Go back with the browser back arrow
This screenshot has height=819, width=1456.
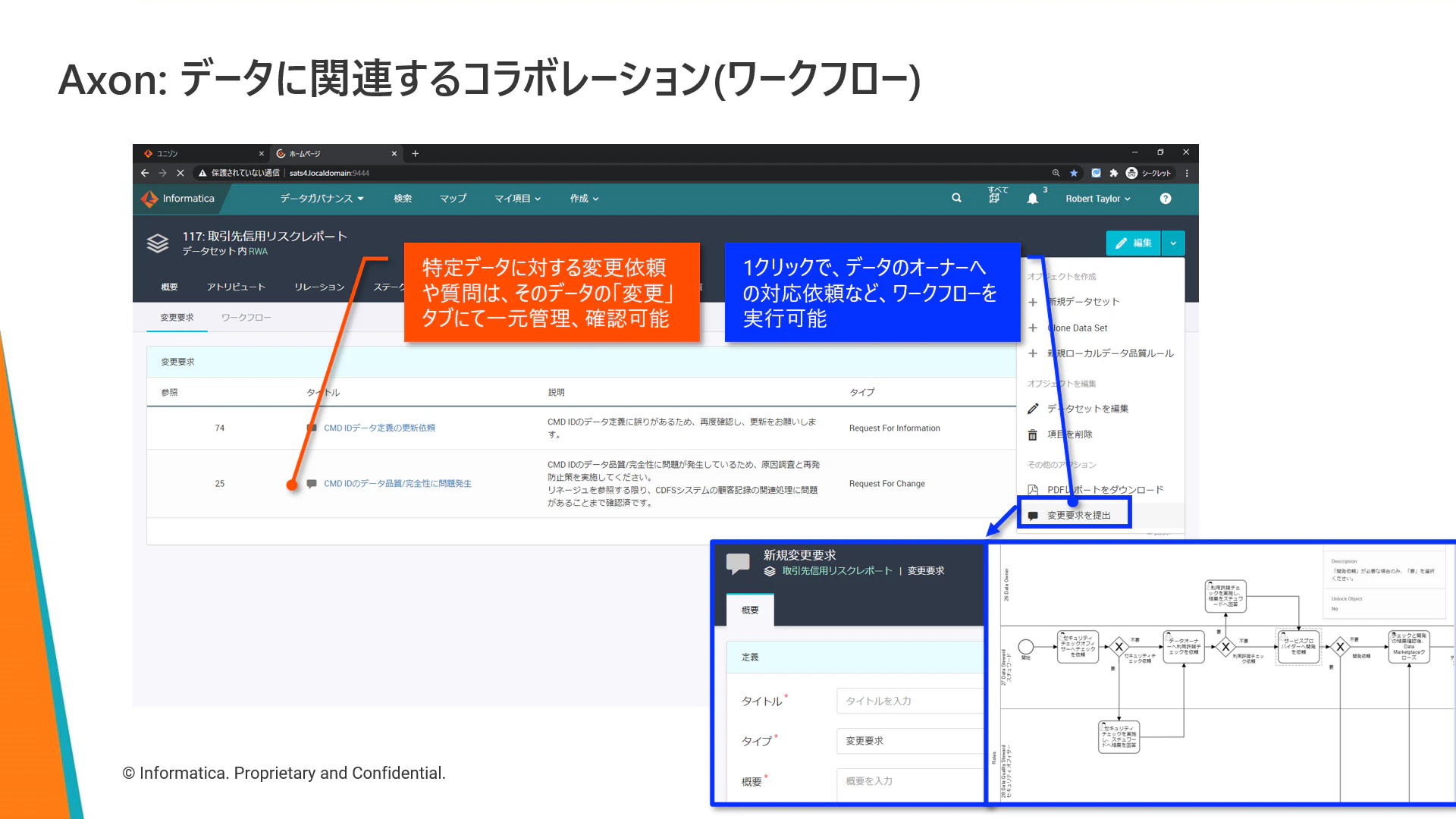pyautogui.click(x=145, y=173)
